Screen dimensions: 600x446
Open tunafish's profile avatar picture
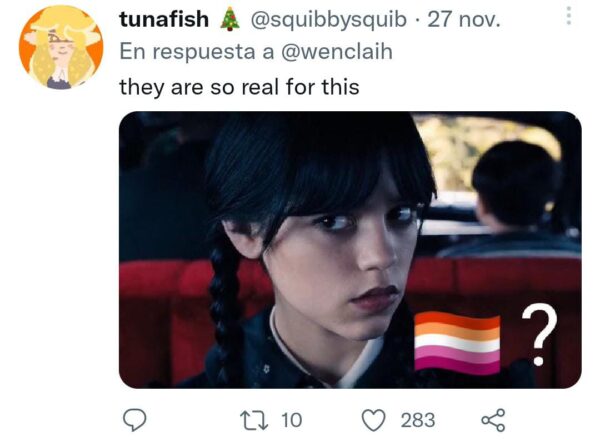[61, 47]
